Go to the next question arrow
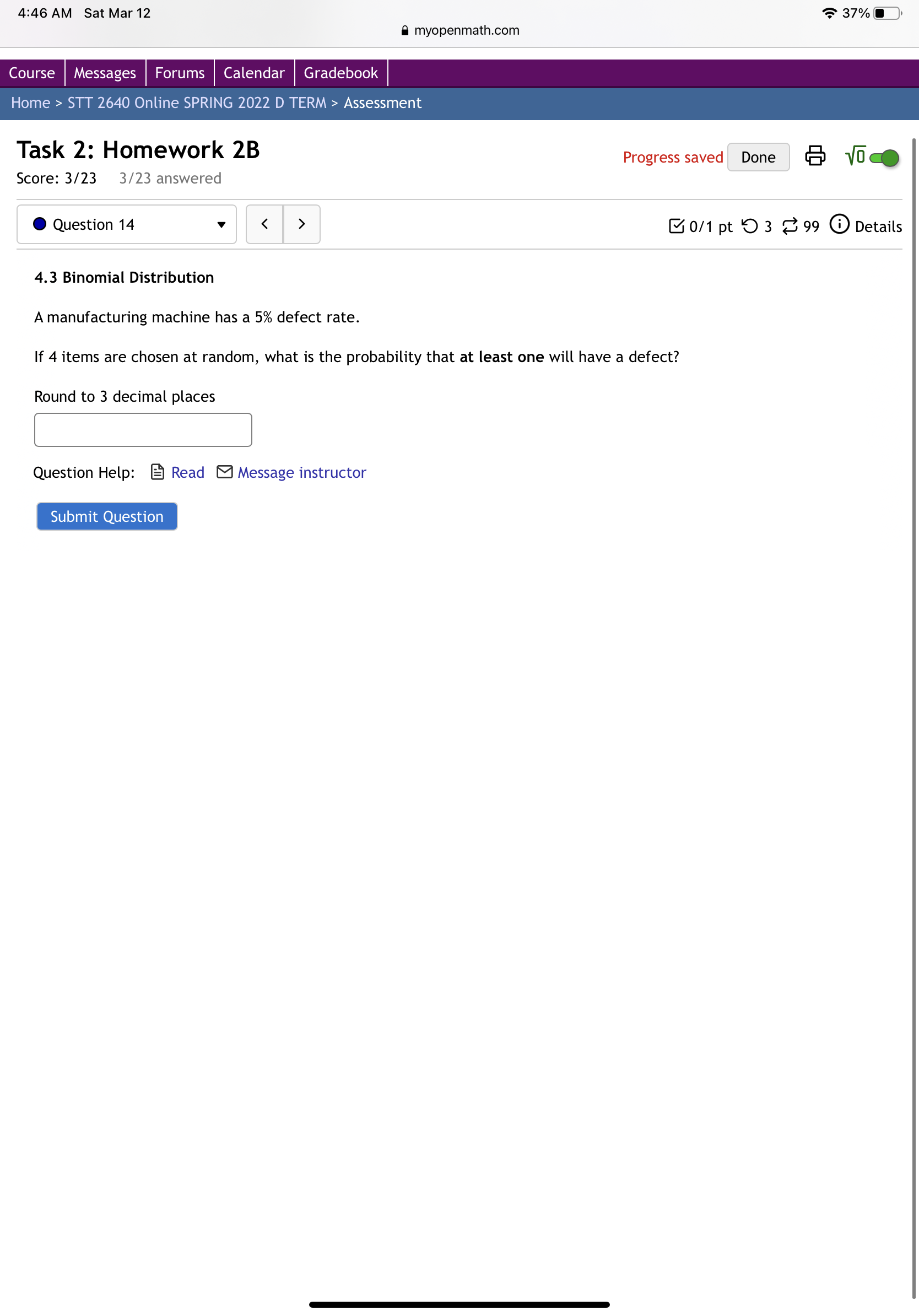This screenshot has height=1316, width=919. tap(302, 225)
